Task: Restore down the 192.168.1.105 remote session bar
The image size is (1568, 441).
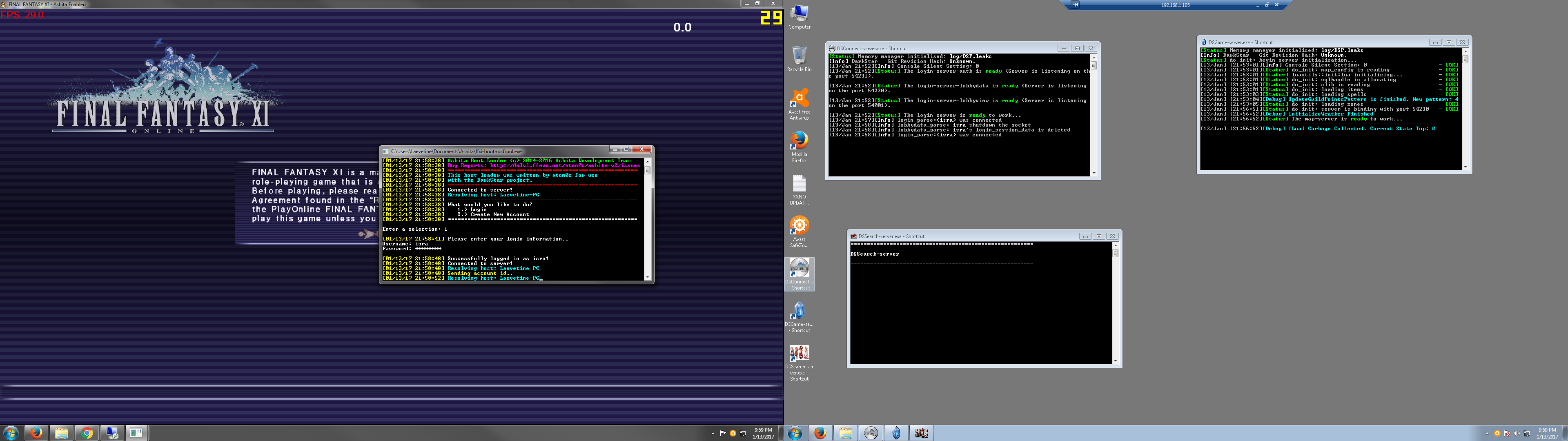Action: tap(1267, 5)
